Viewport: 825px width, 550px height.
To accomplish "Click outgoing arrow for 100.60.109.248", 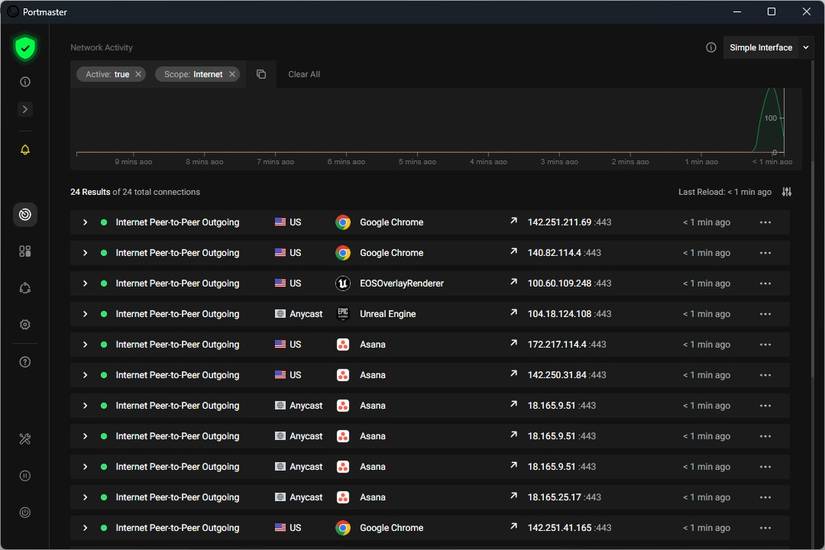I will click(514, 282).
